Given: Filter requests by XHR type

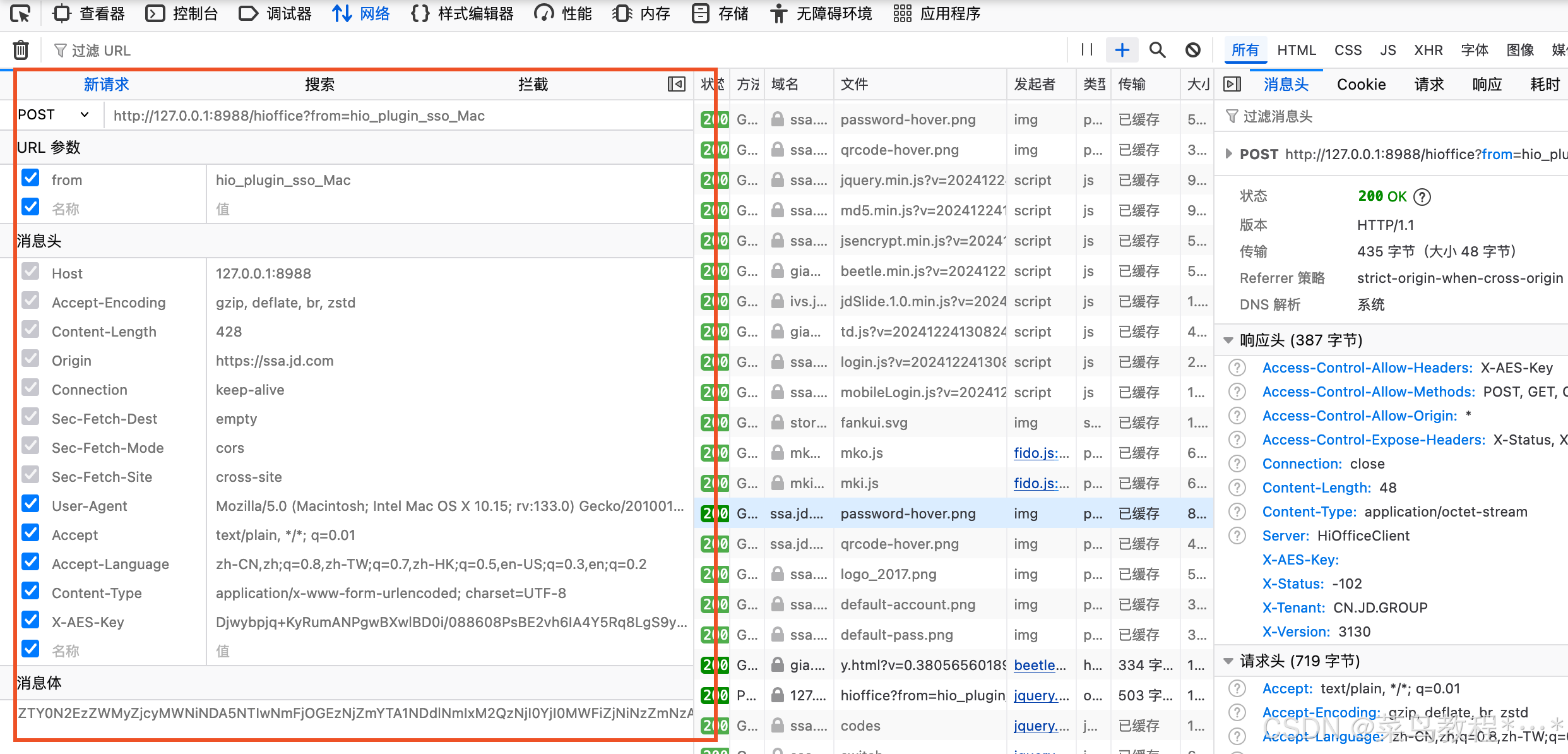Looking at the screenshot, I should 1428,50.
